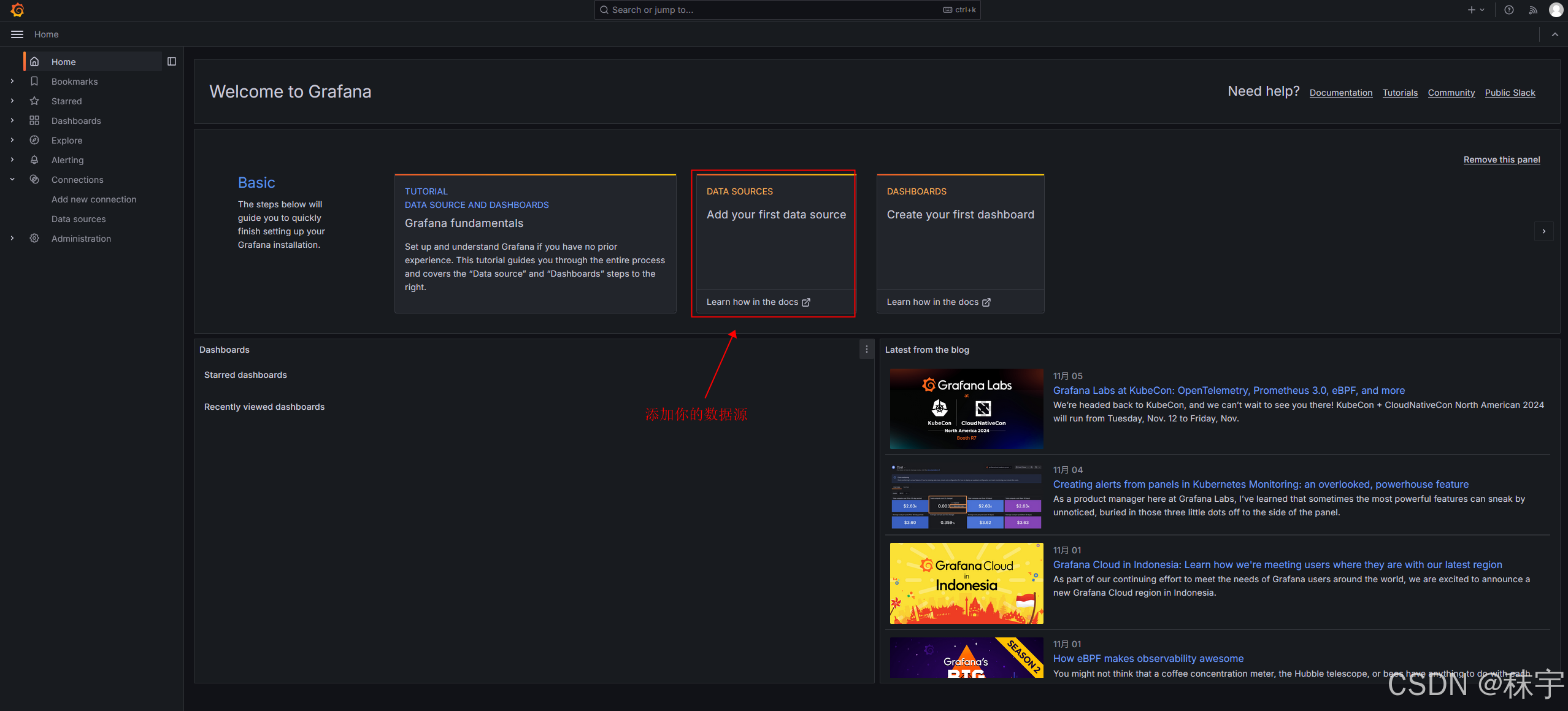Toggle the hamburger menu icon
The width and height of the screenshot is (1568, 711).
17,34
